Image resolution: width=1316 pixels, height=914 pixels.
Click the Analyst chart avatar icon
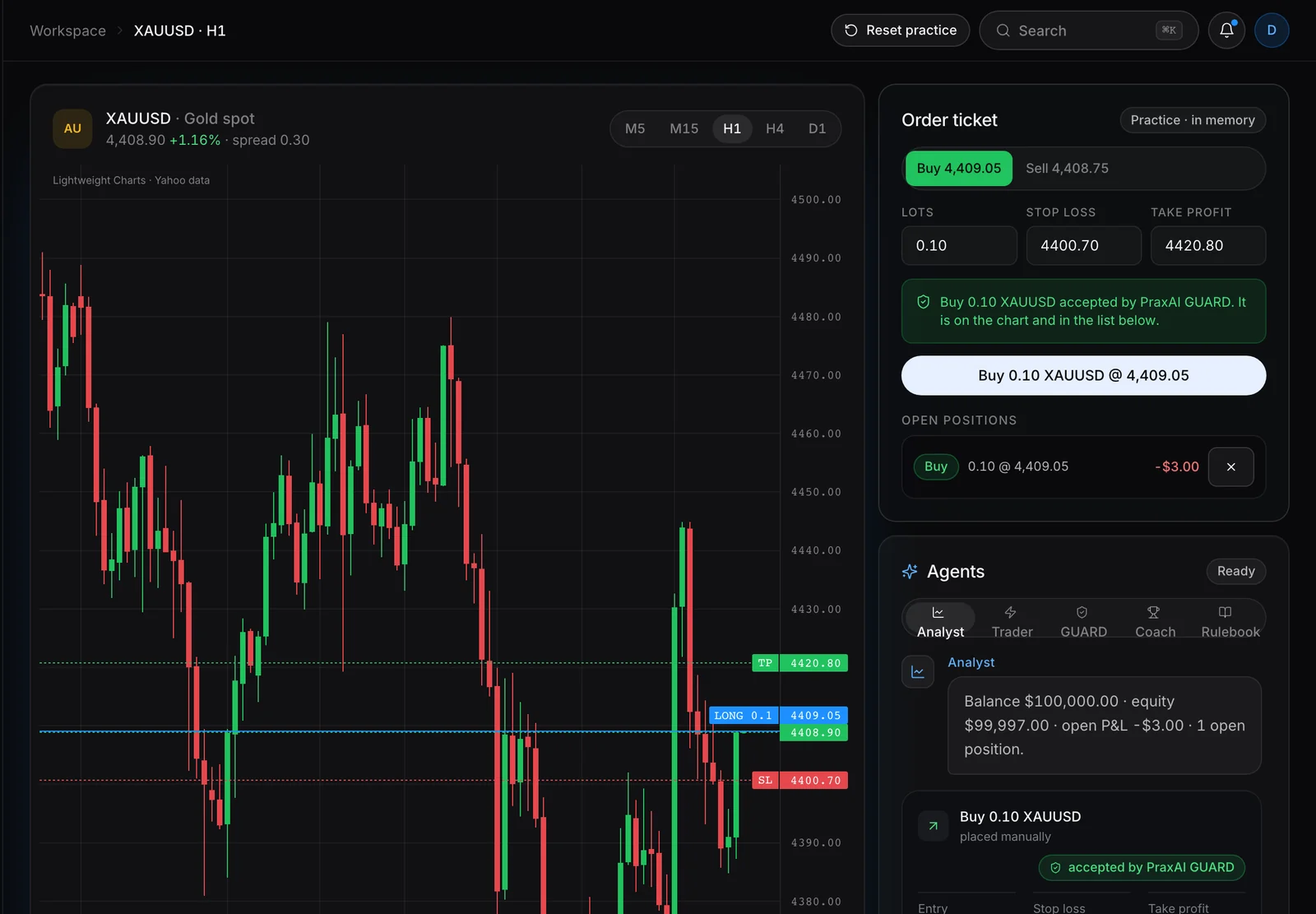[918, 672]
